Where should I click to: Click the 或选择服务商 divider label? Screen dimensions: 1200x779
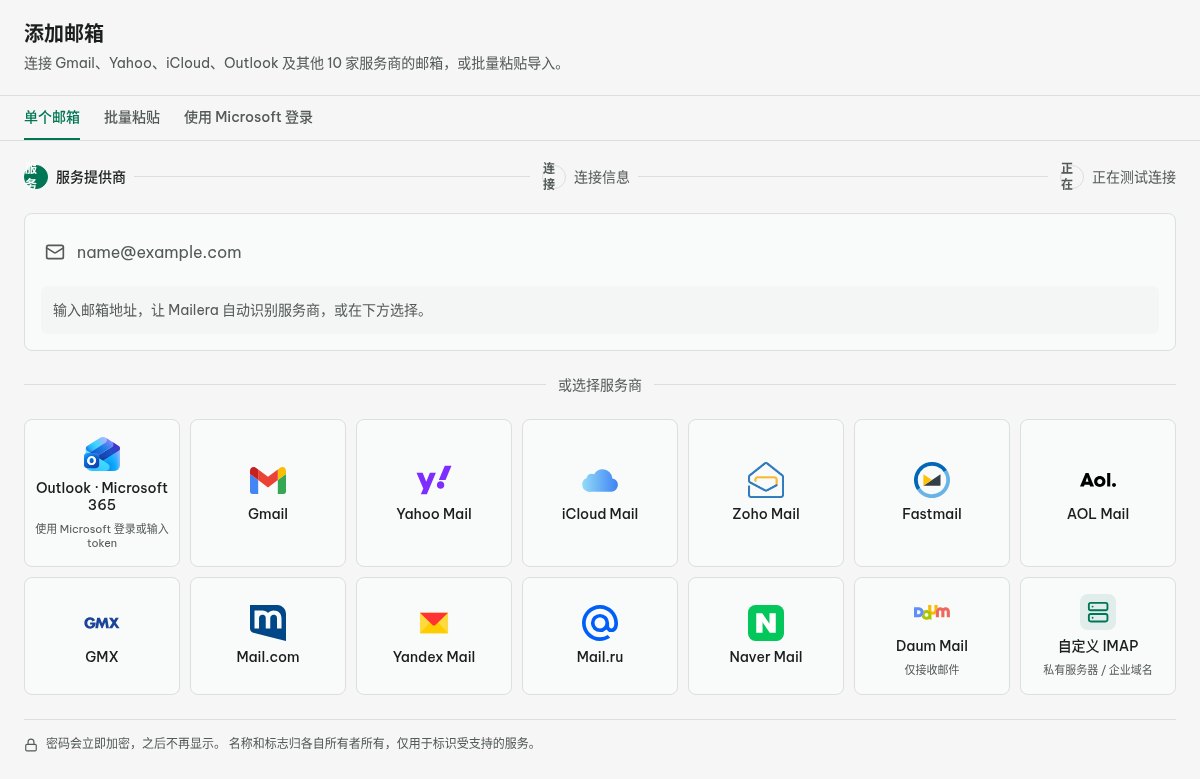click(600, 385)
